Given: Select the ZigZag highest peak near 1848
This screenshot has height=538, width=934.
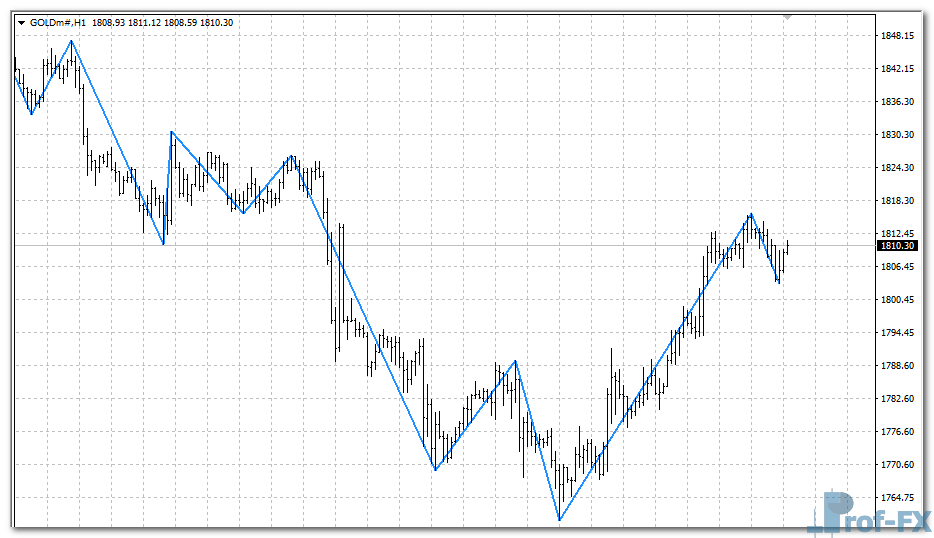Looking at the screenshot, I should tap(71, 41).
